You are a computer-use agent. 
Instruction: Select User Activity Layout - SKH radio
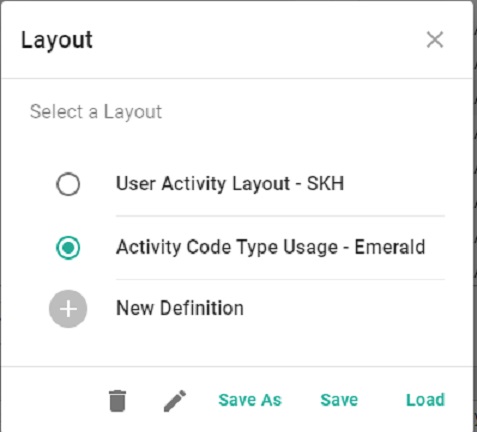[x=68, y=184]
